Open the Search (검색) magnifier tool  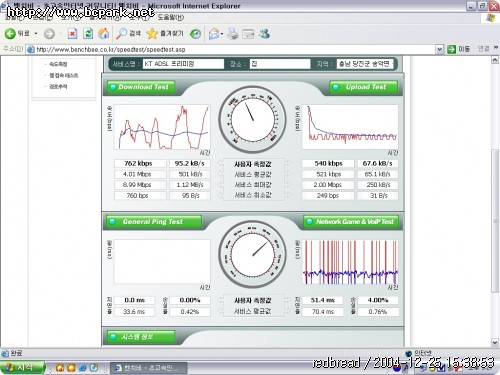[x=129, y=34]
